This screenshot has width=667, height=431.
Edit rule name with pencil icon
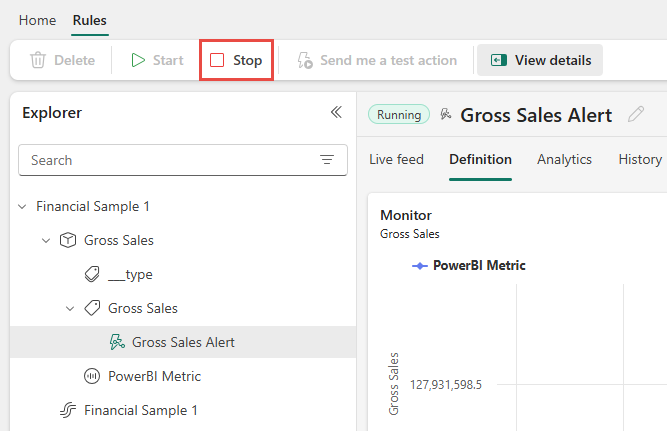tap(636, 115)
